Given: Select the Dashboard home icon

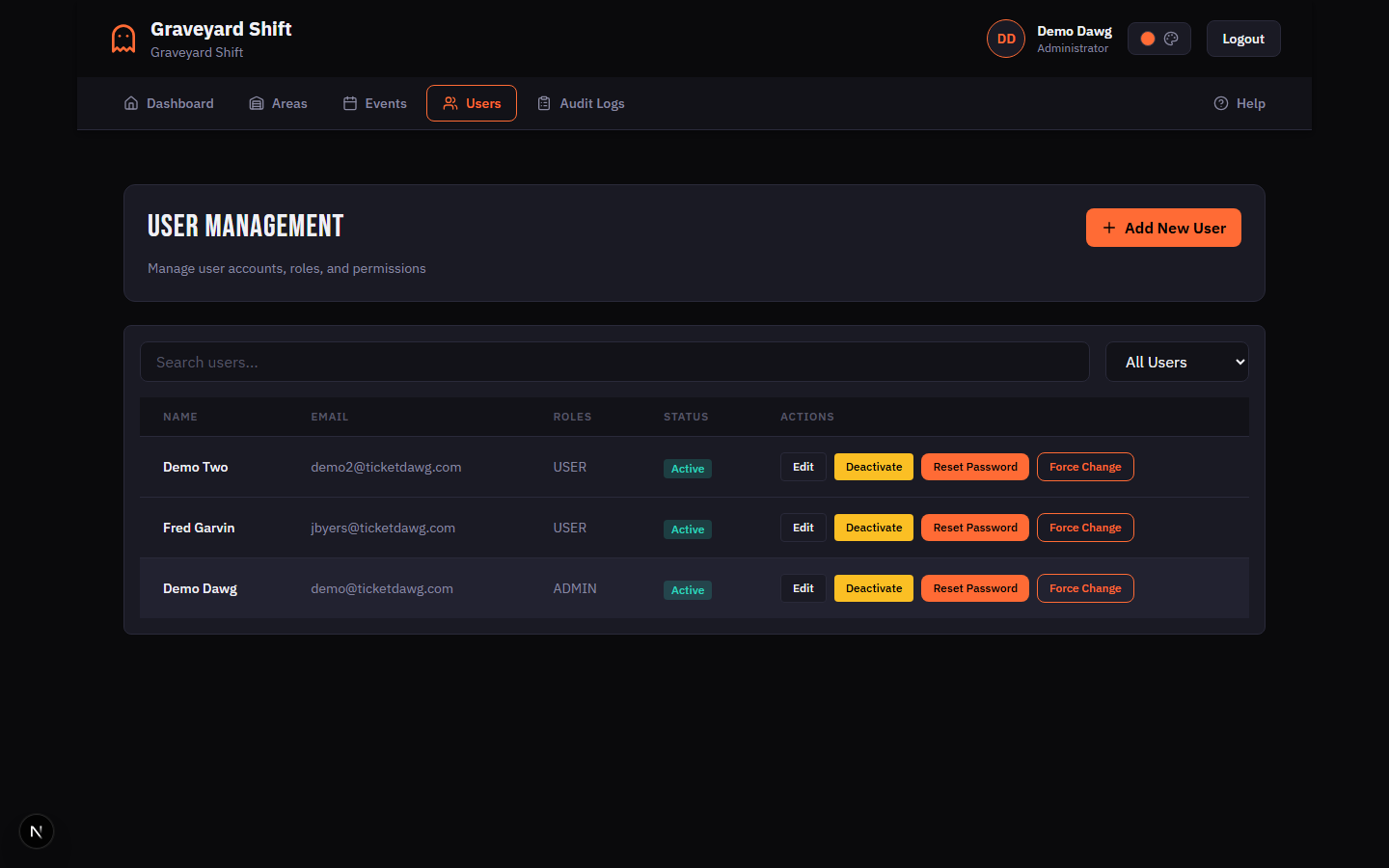Looking at the screenshot, I should click(x=131, y=102).
